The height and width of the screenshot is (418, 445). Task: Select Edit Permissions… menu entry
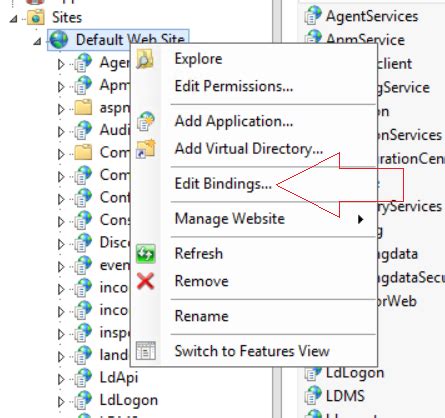234,86
